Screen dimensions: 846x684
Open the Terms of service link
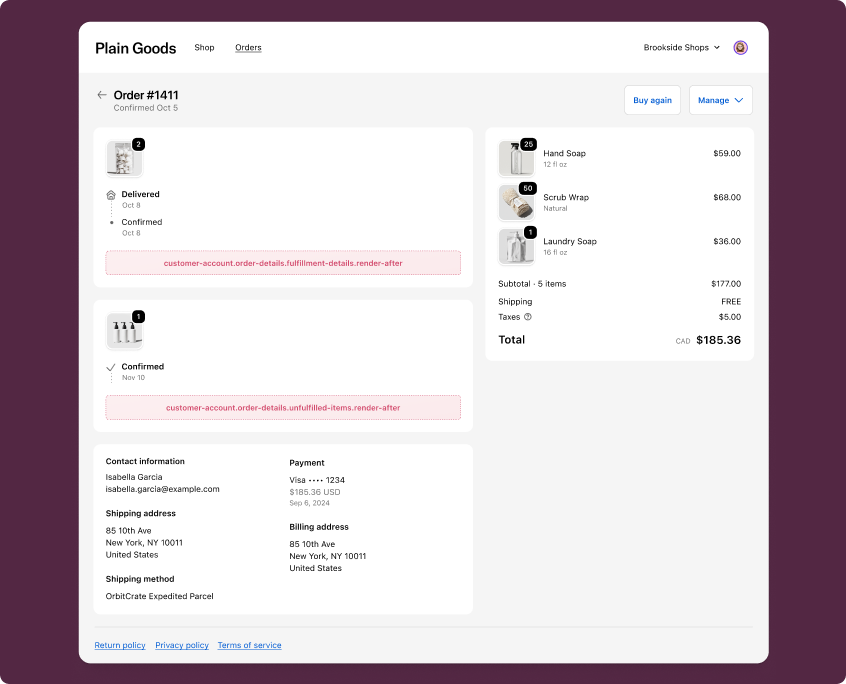pos(249,645)
